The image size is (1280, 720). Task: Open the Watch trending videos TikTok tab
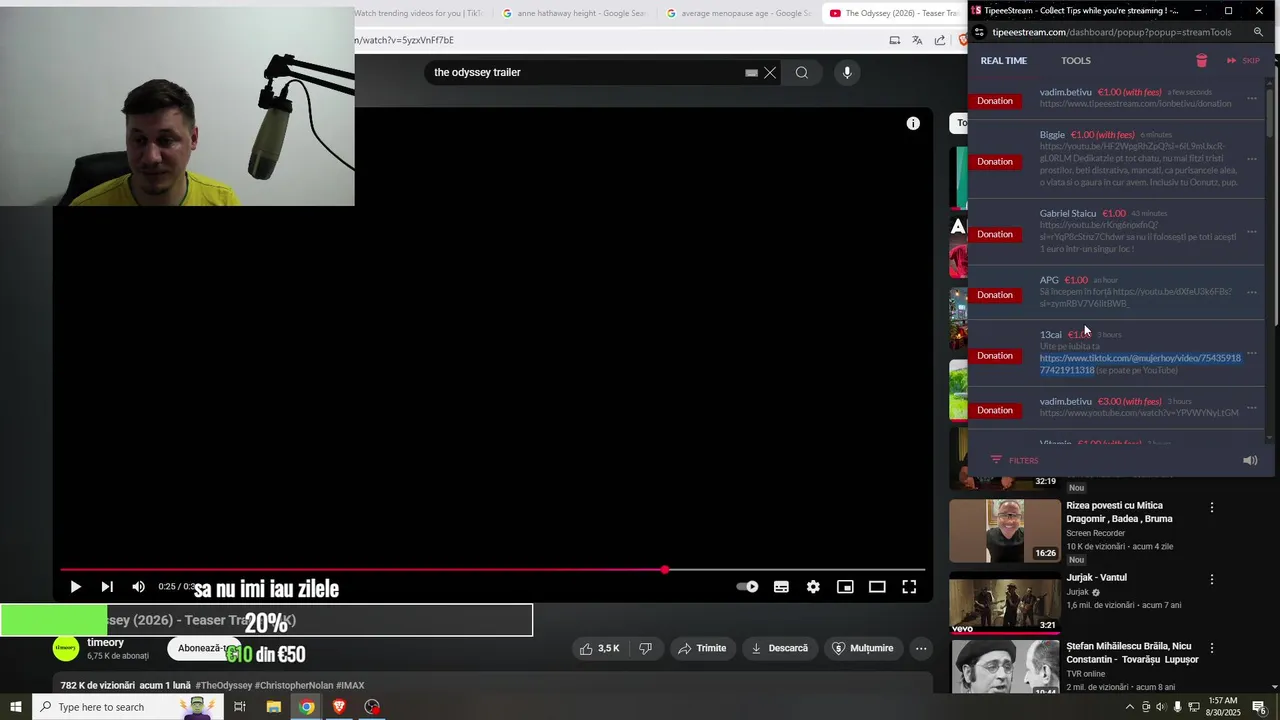418,13
